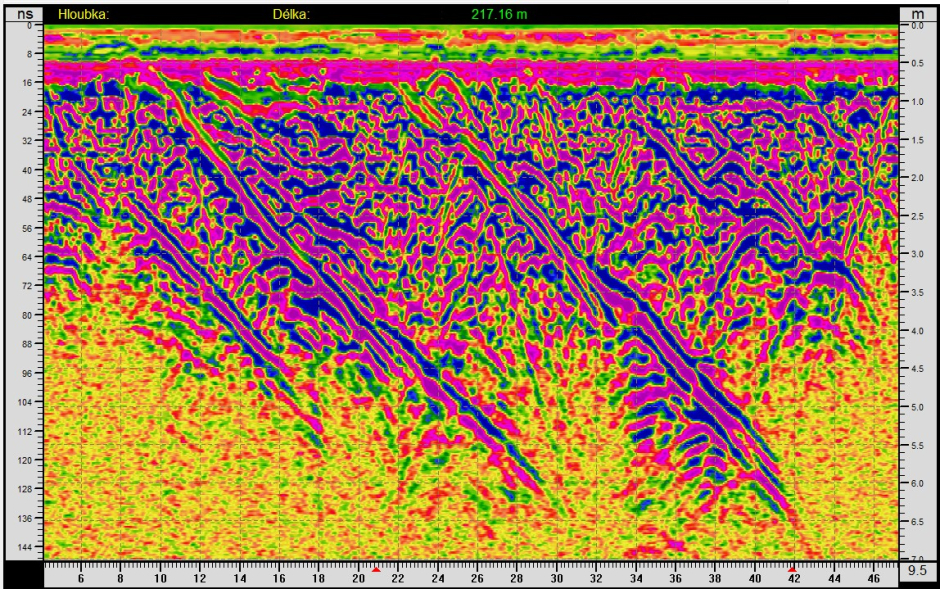Image resolution: width=940 pixels, height=589 pixels.
Task: Click distance label 6 on bottom ruler
Action: pos(81,579)
